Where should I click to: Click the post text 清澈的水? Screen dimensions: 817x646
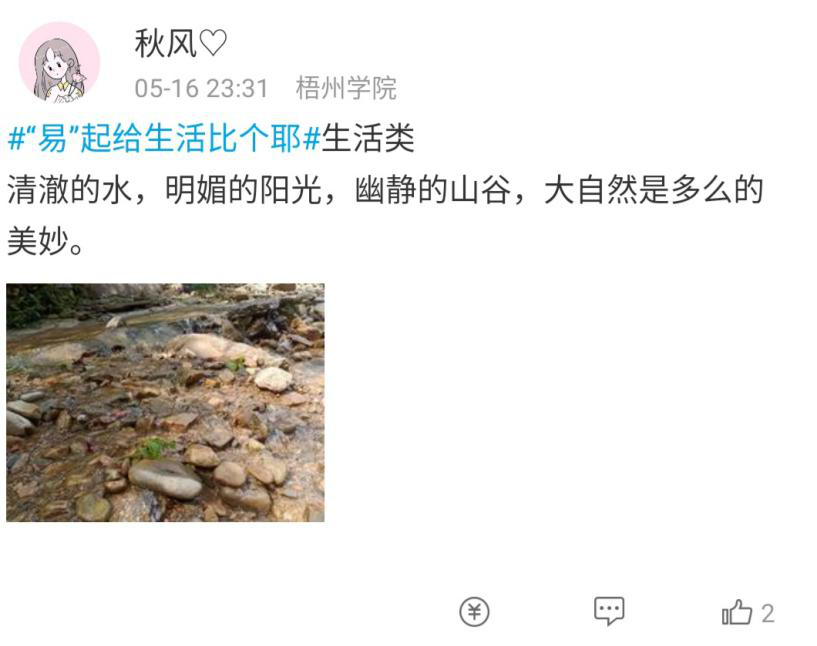pyautogui.click(x=69, y=190)
